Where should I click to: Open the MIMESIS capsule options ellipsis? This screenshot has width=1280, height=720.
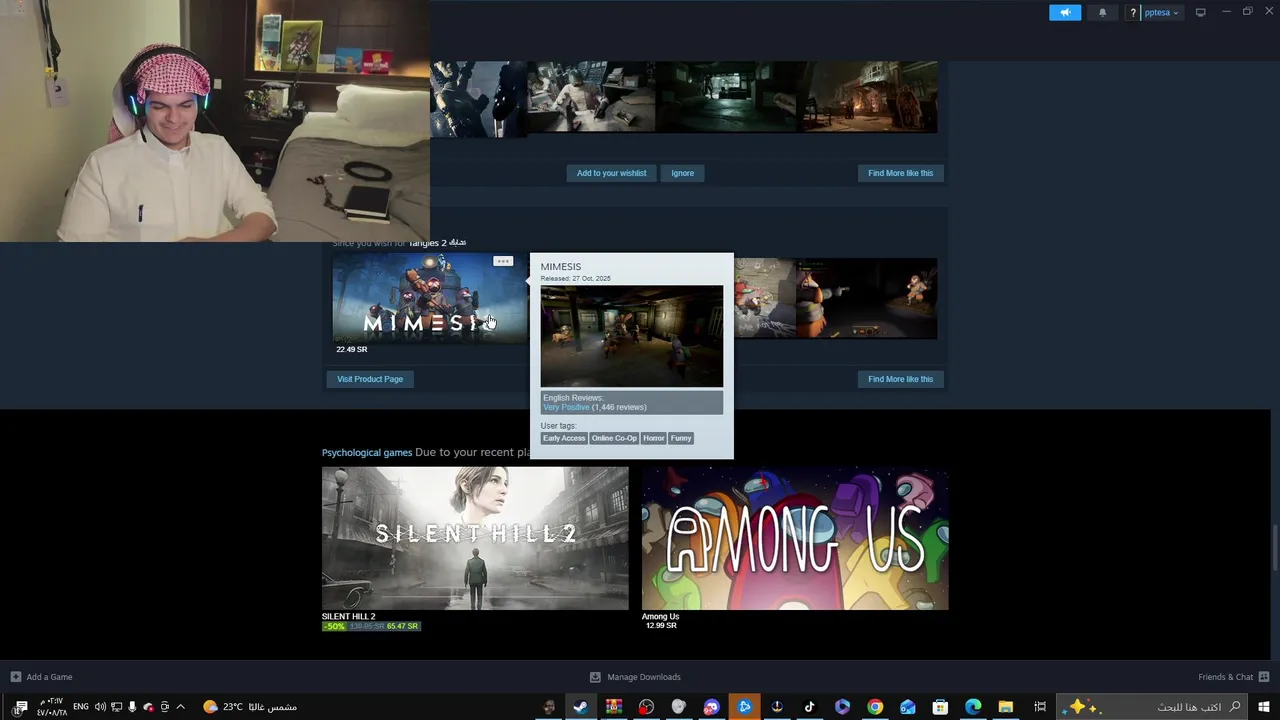click(503, 262)
